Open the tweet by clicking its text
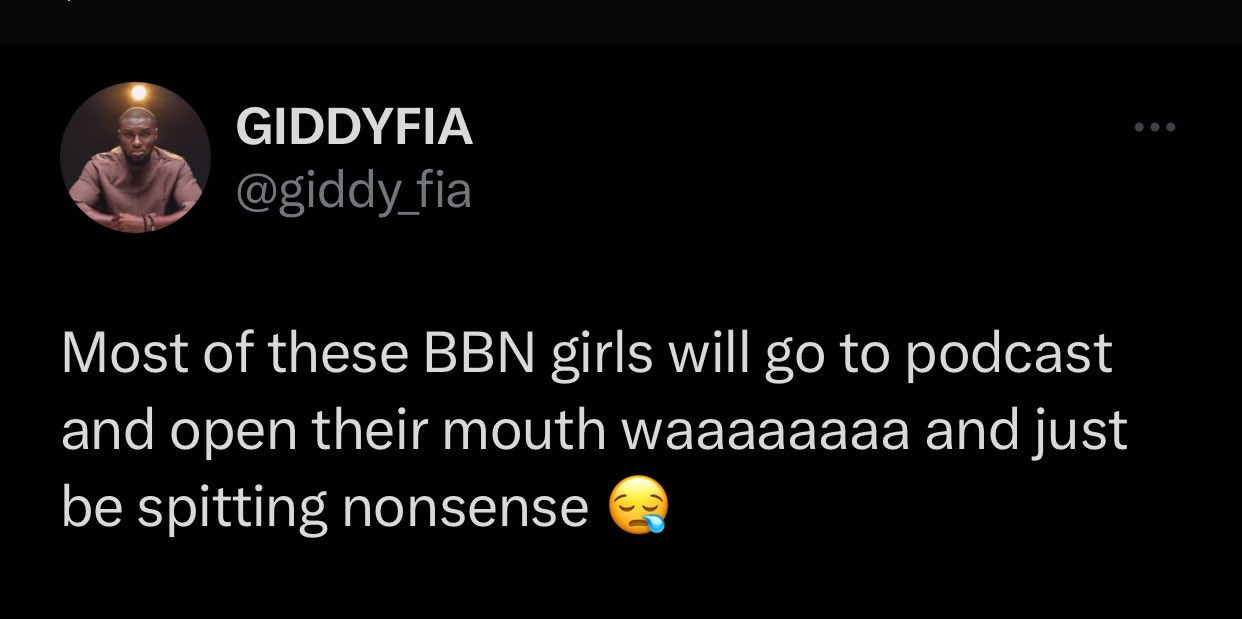 pyautogui.click(x=594, y=431)
